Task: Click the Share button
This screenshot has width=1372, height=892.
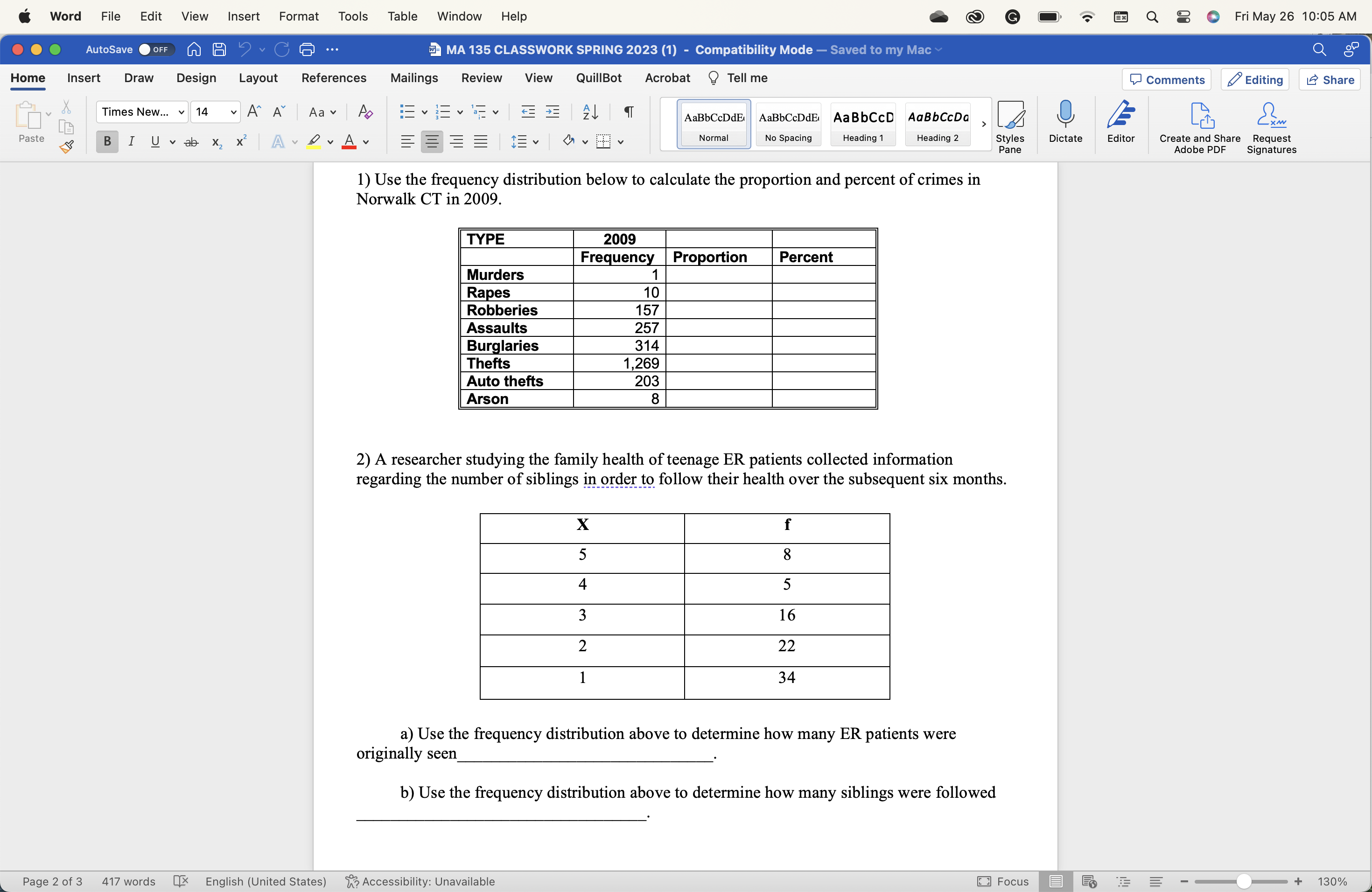Action: pos(1330,79)
